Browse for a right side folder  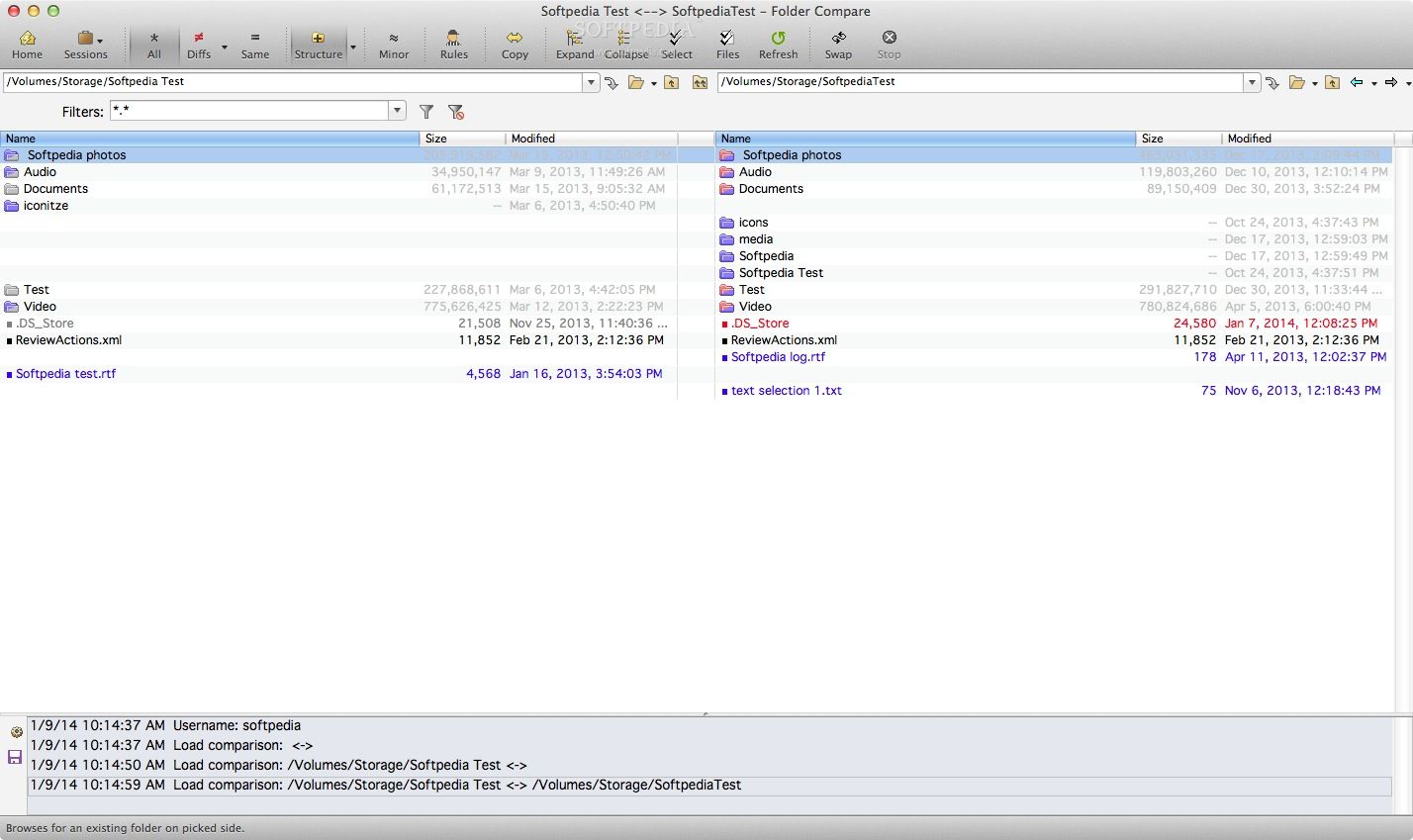click(1296, 83)
